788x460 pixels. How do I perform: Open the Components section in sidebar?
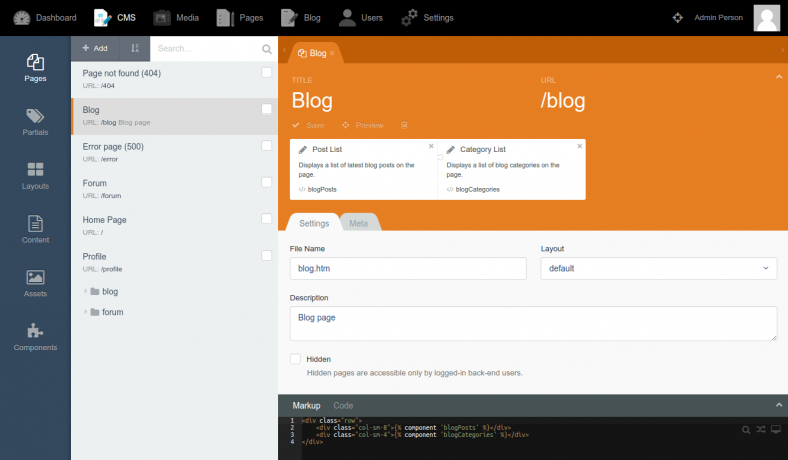pyautogui.click(x=35, y=338)
